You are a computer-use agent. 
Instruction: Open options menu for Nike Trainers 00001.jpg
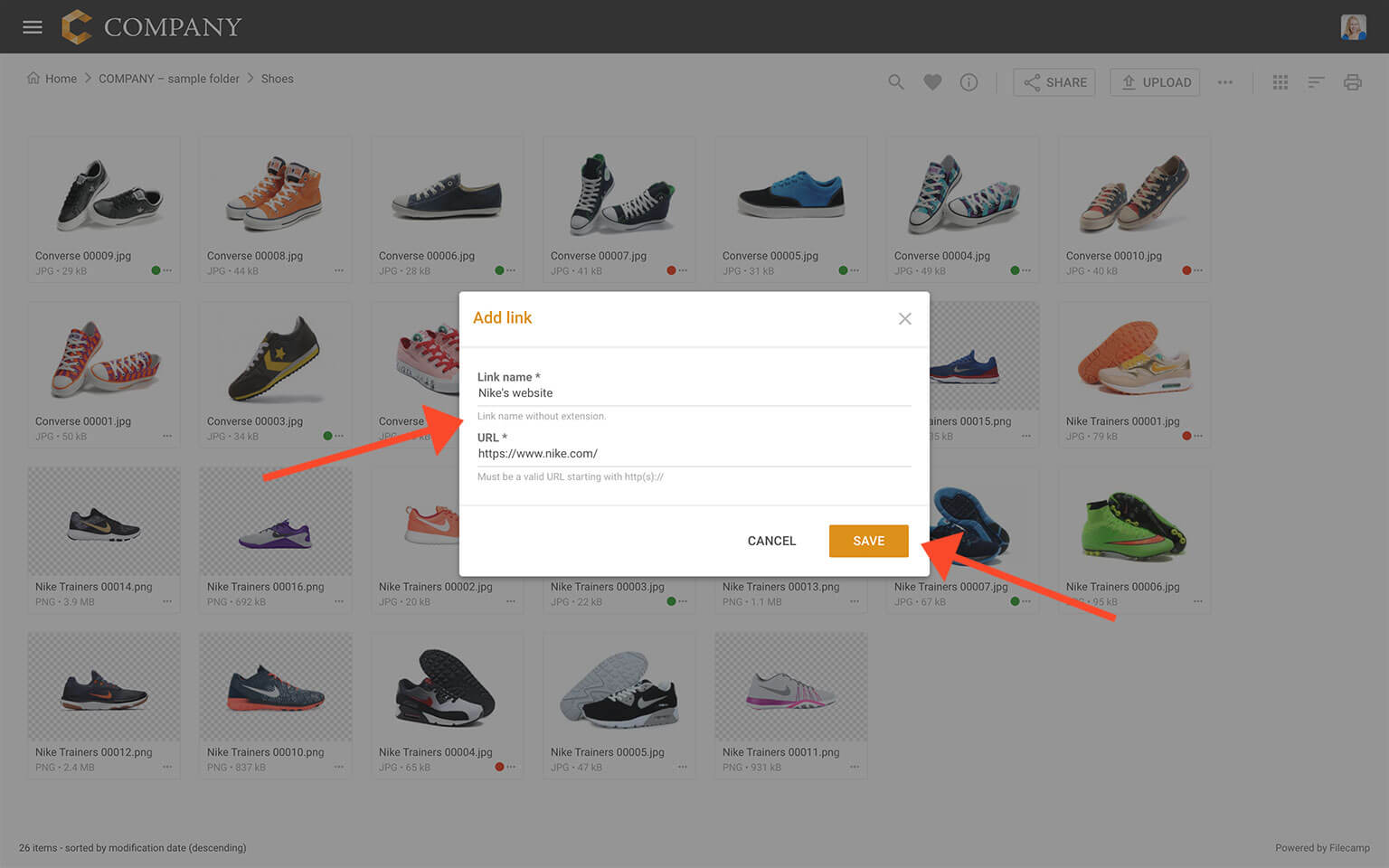1198,436
